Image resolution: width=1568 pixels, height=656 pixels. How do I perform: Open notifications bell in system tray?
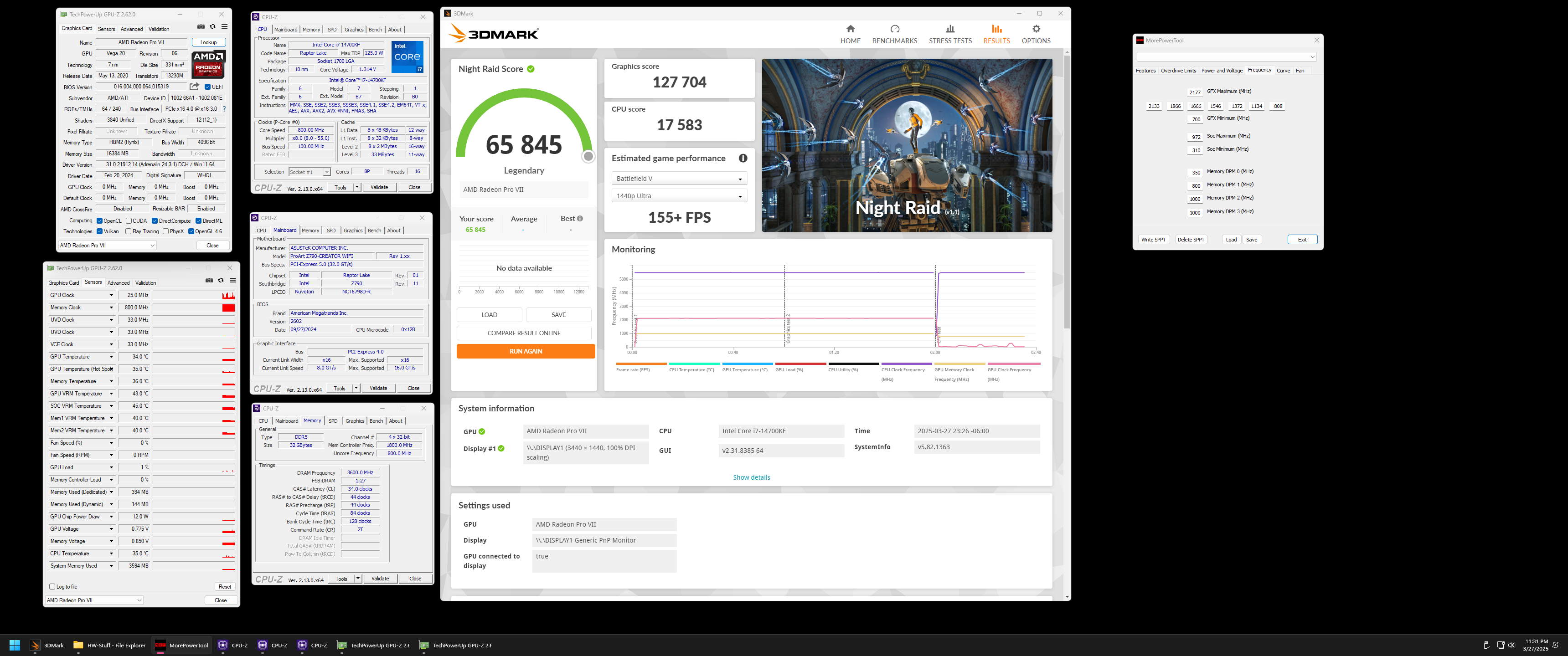pos(1556,645)
